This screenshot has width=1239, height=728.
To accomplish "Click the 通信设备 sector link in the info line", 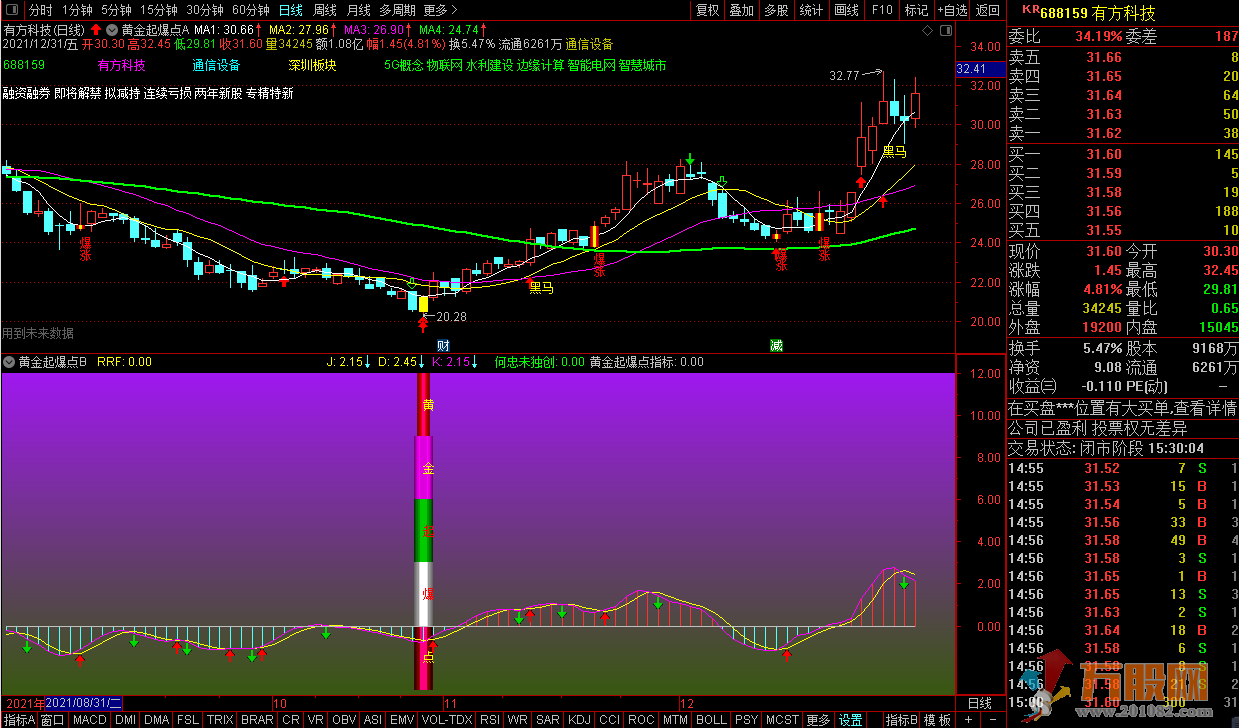I will pos(589,44).
